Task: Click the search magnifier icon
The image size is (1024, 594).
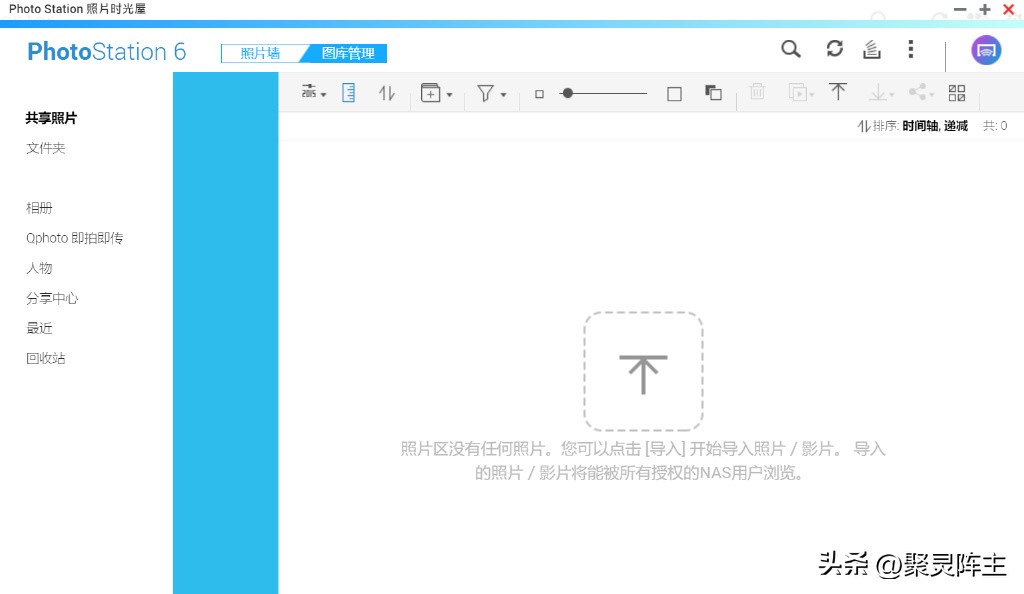Action: tap(790, 50)
